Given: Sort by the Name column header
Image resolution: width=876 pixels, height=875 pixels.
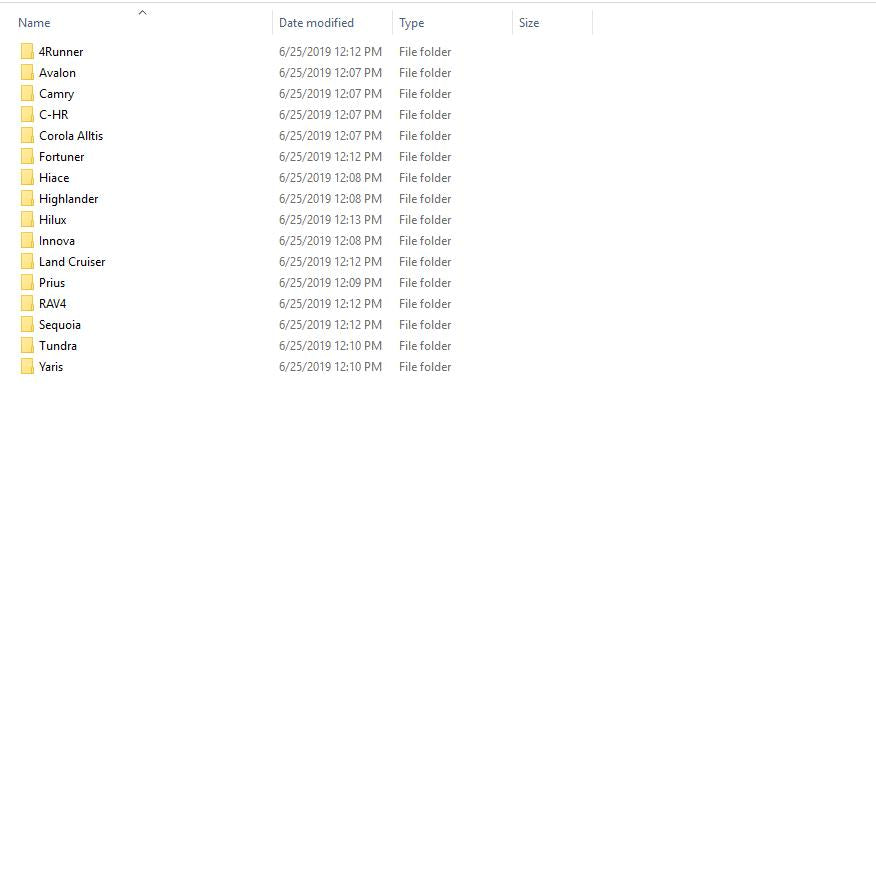Looking at the screenshot, I should (x=34, y=23).
